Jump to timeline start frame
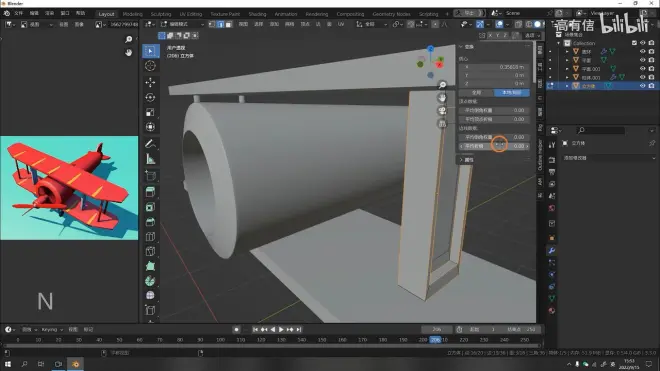The height and width of the screenshot is (371, 660). tap(255, 330)
